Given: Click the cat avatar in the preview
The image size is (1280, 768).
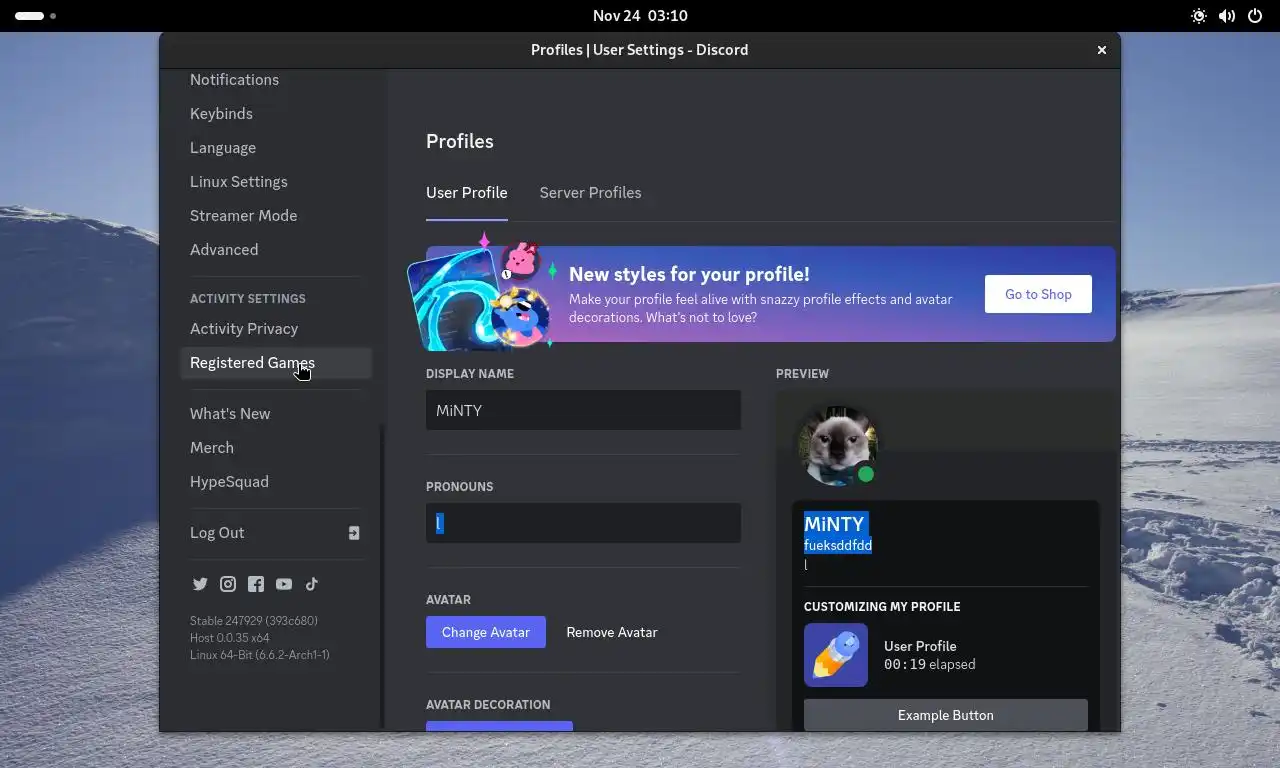Looking at the screenshot, I should (x=837, y=445).
